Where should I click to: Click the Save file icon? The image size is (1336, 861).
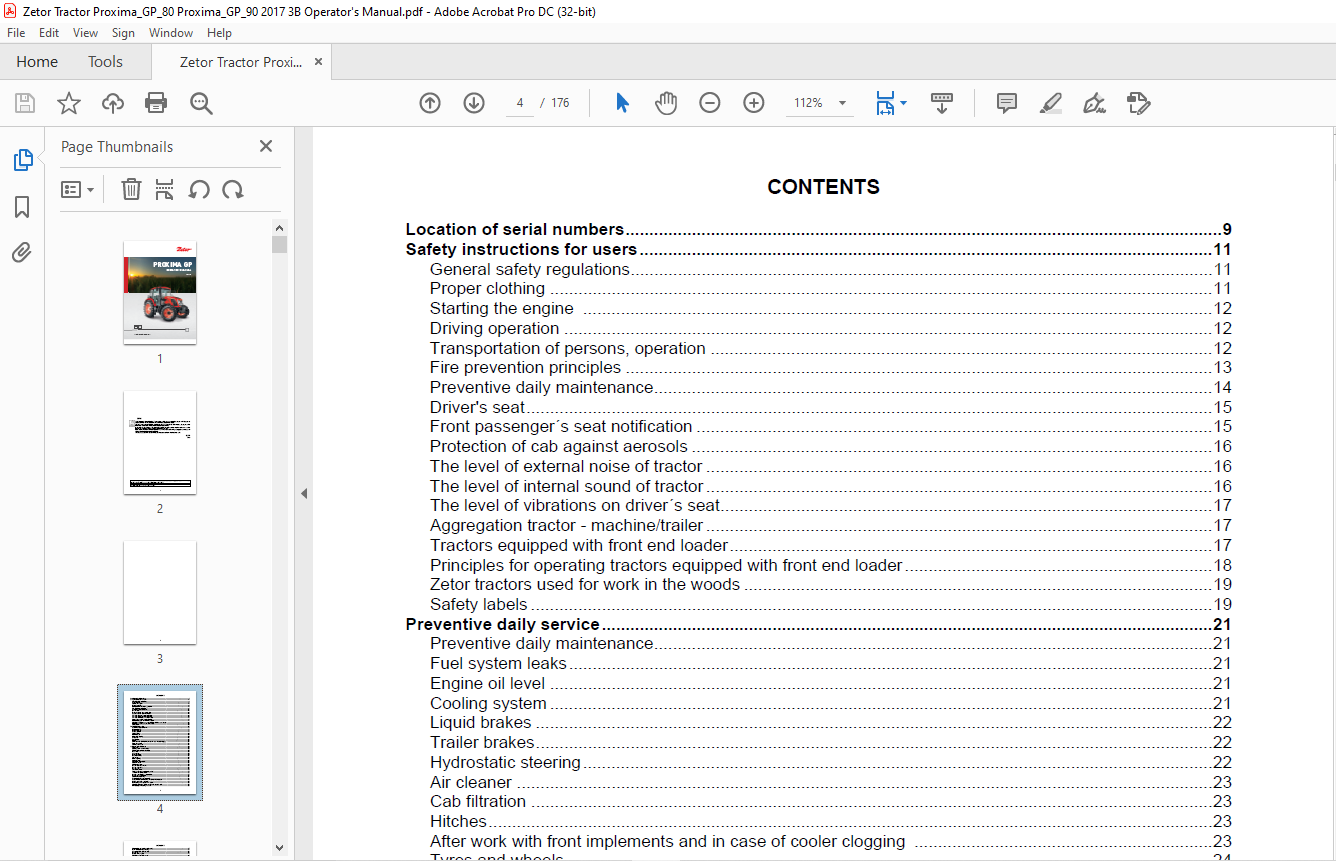25,103
